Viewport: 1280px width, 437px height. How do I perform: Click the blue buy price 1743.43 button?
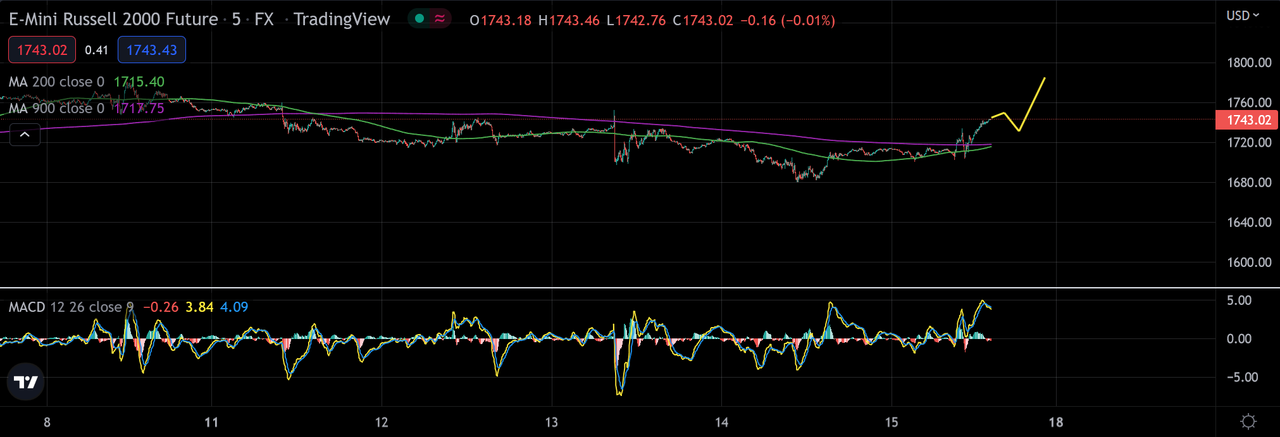151,49
